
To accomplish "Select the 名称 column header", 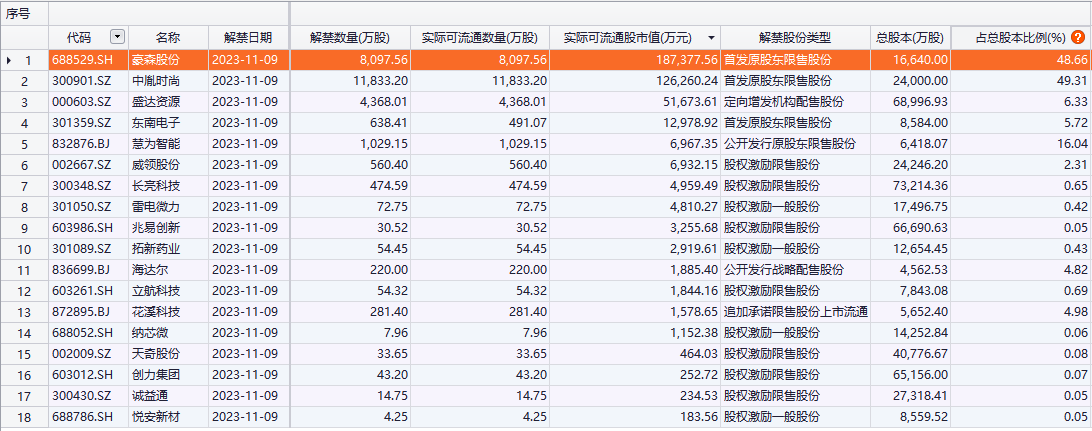I will click(x=168, y=38).
